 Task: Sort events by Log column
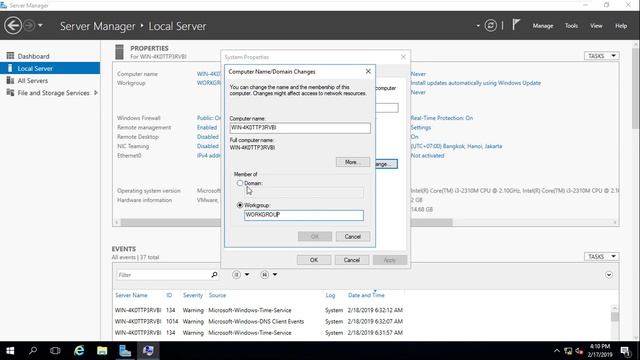click(330, 295)
